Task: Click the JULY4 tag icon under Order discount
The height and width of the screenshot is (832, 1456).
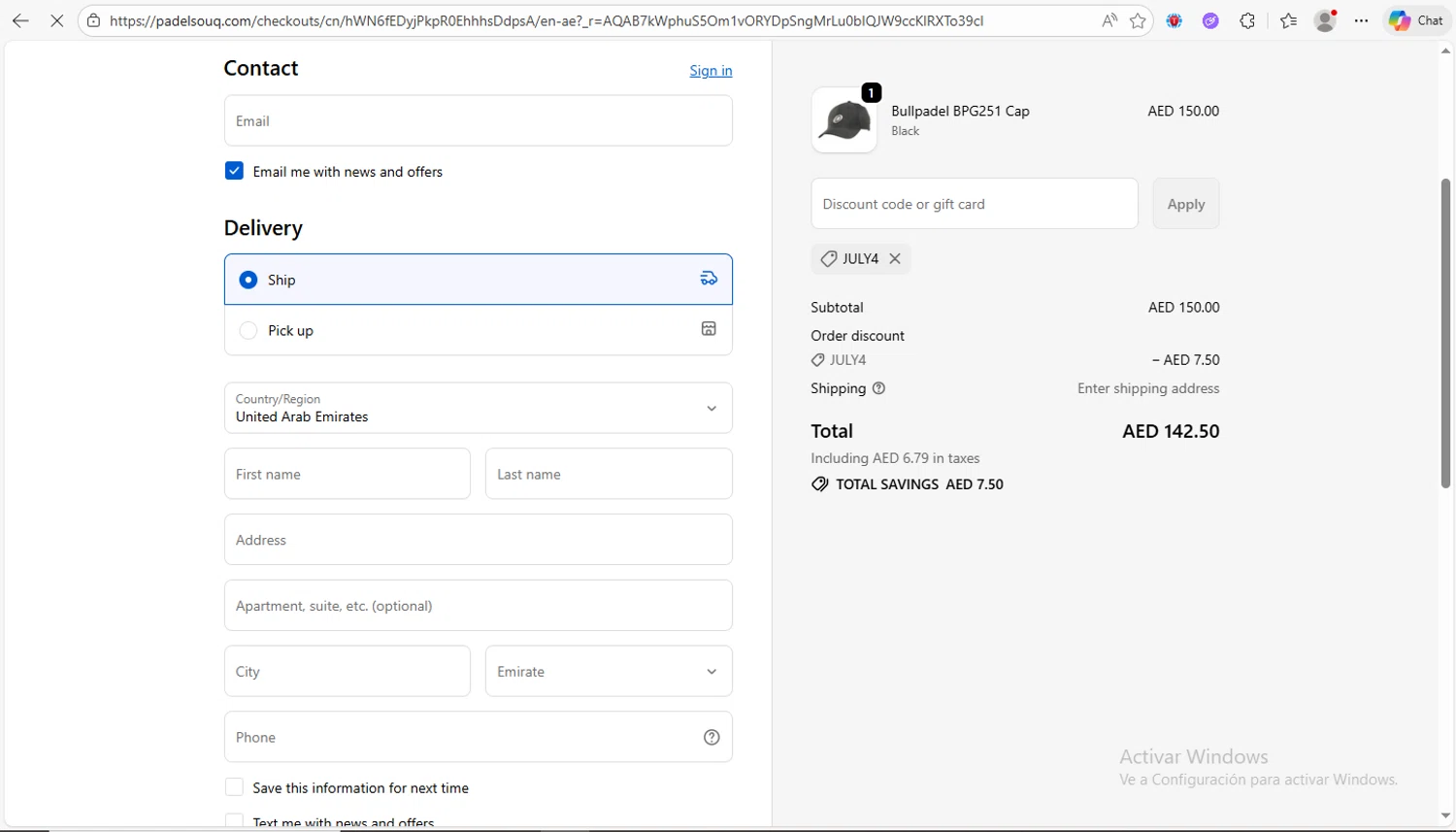Action: point(818,360)
